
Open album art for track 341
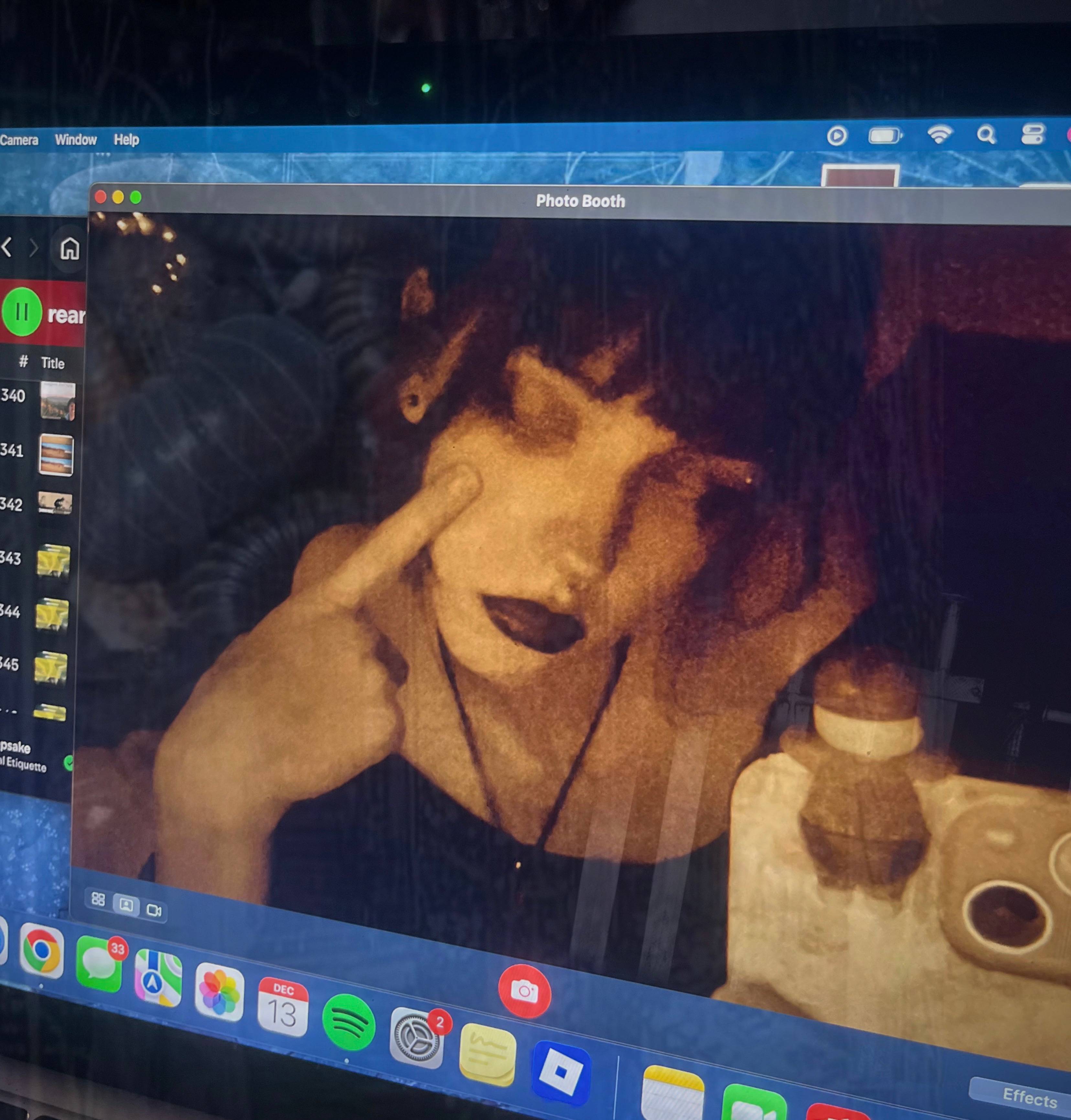[56, 455]
